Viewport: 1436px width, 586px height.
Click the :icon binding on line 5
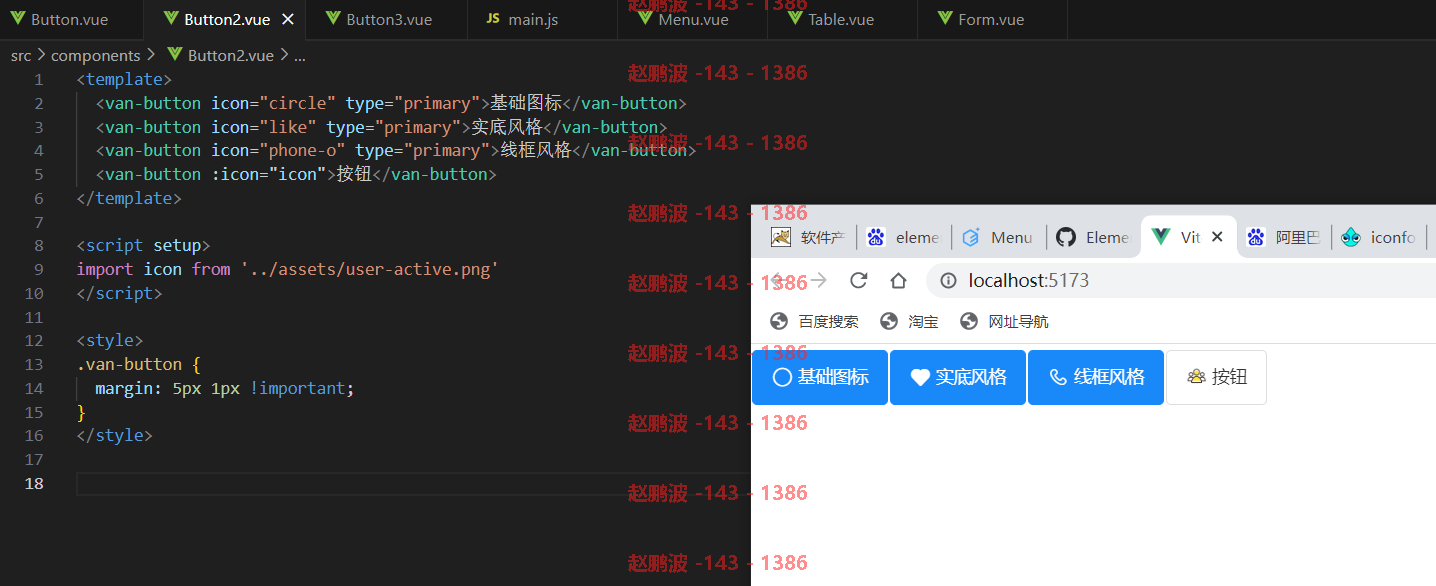[269, 174]
